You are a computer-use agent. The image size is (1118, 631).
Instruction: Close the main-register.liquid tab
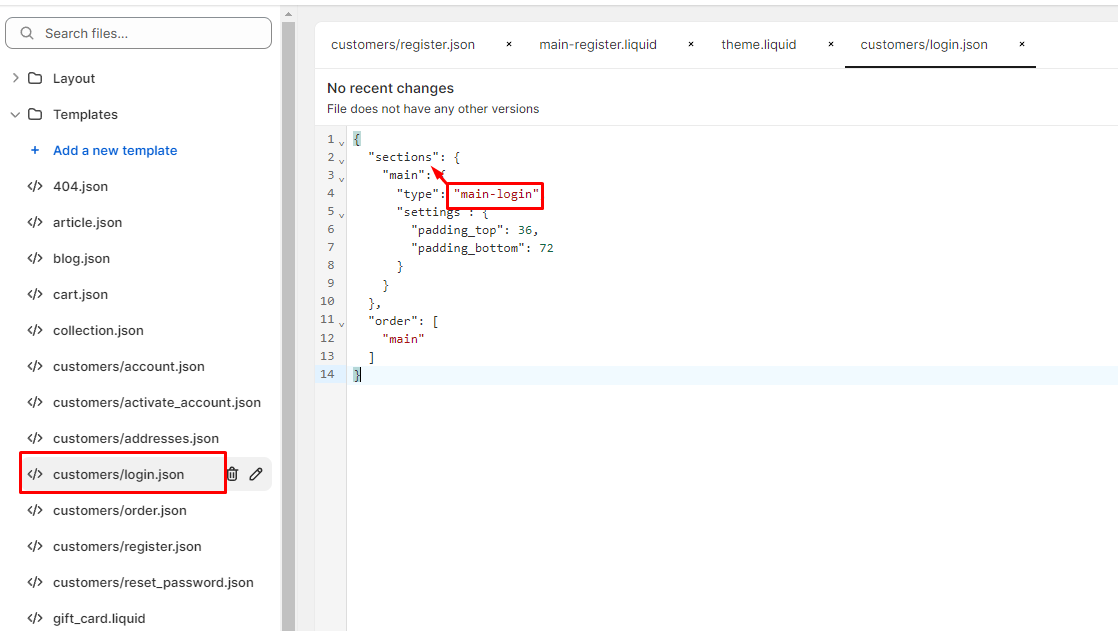(x=691, y=44)
